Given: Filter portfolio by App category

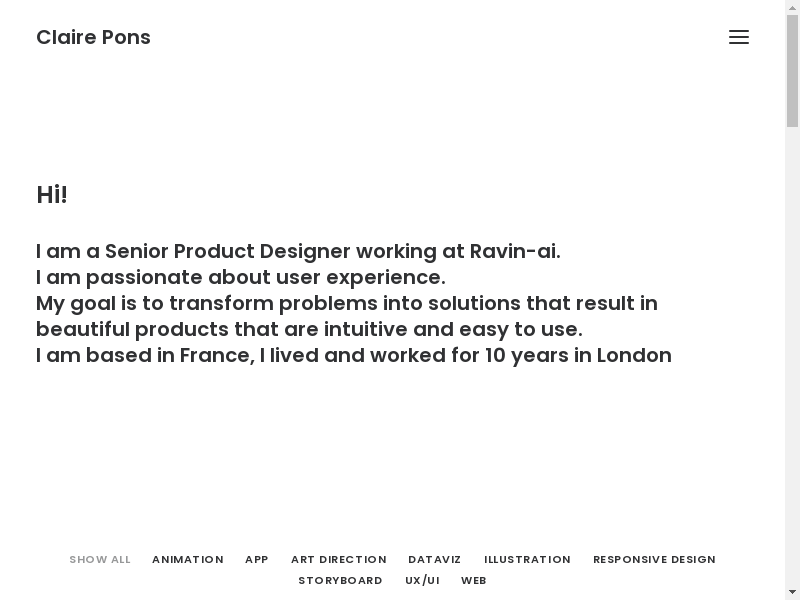Looking at the screenshot, I should 257,559.
